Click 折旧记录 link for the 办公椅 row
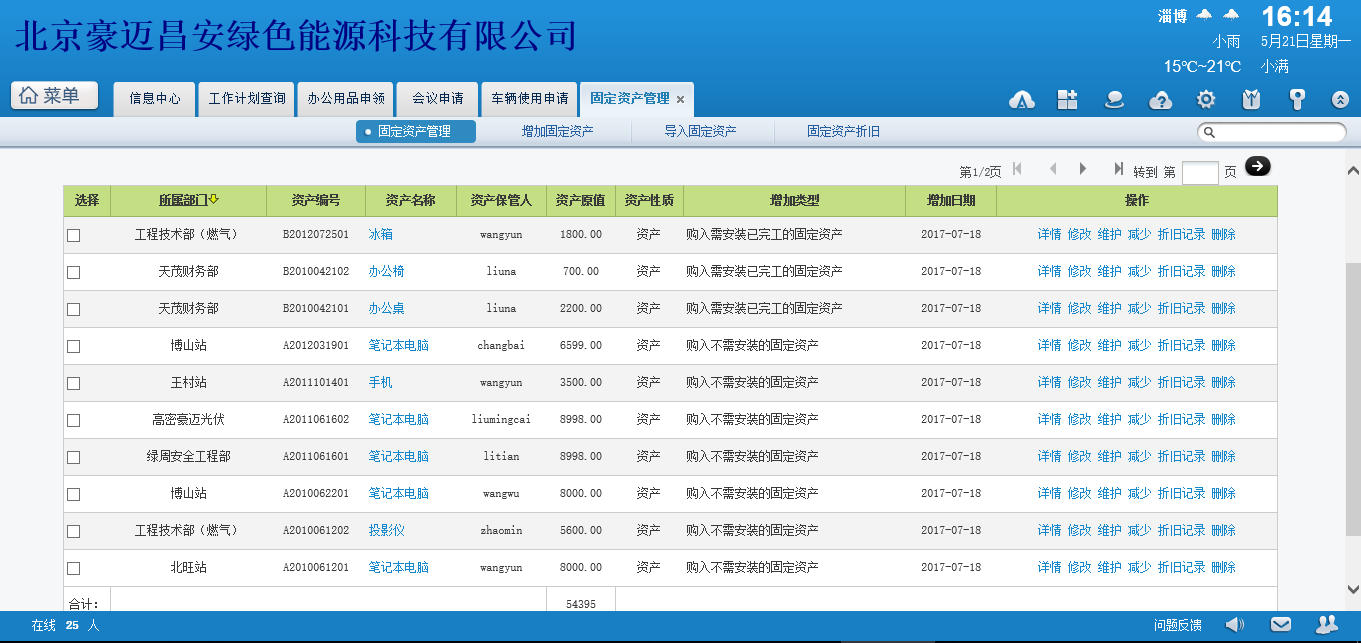This screenshot has width=1361, height=643. (x=1181, y=271)
